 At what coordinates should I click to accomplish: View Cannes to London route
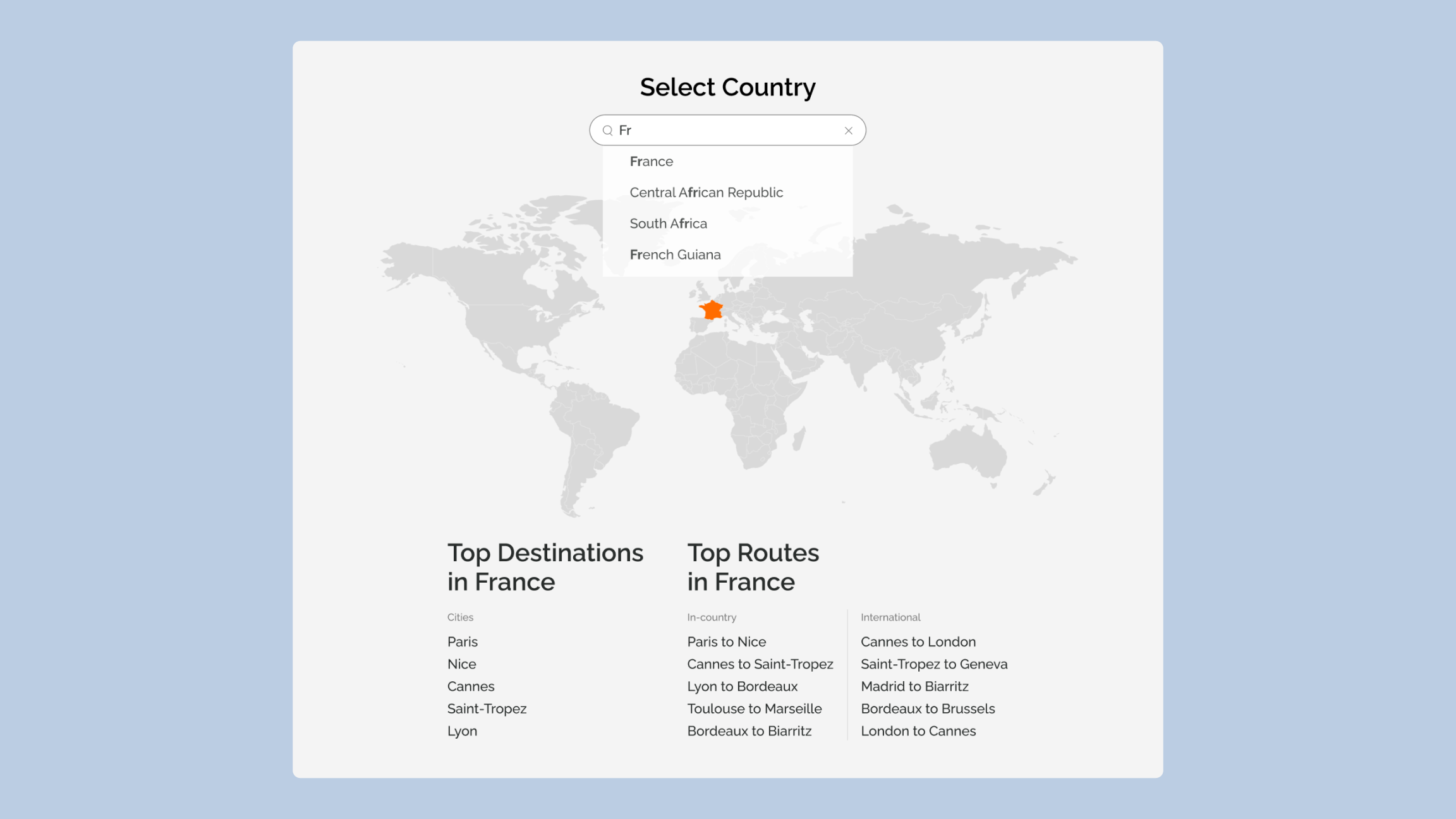(918, 642)
